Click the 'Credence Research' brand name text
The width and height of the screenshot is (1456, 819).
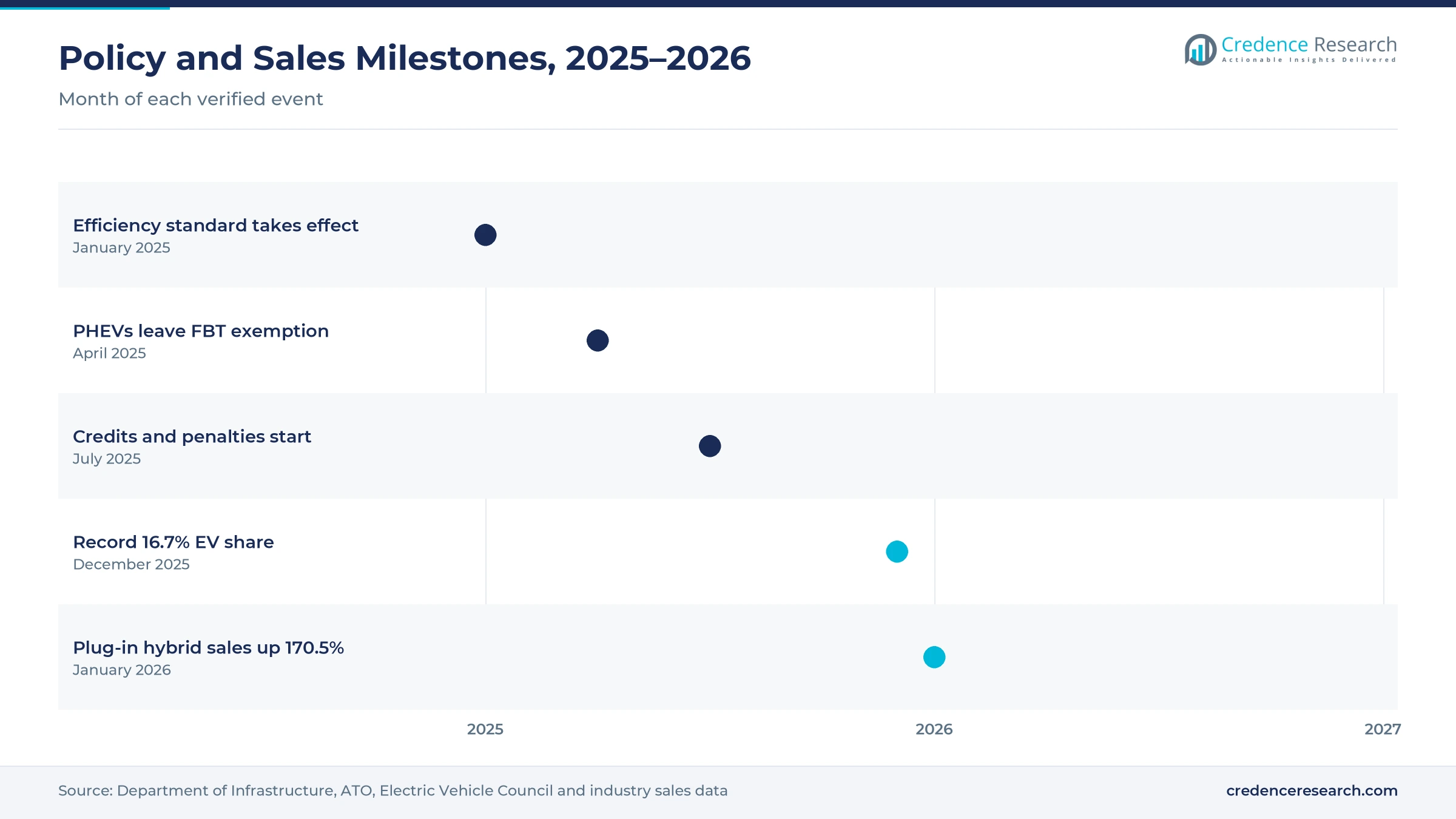[x=1309, y=44]
